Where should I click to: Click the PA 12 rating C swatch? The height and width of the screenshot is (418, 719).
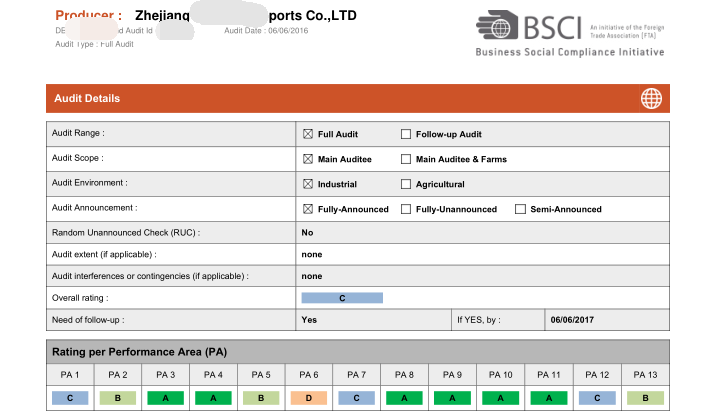pos(597,398)
